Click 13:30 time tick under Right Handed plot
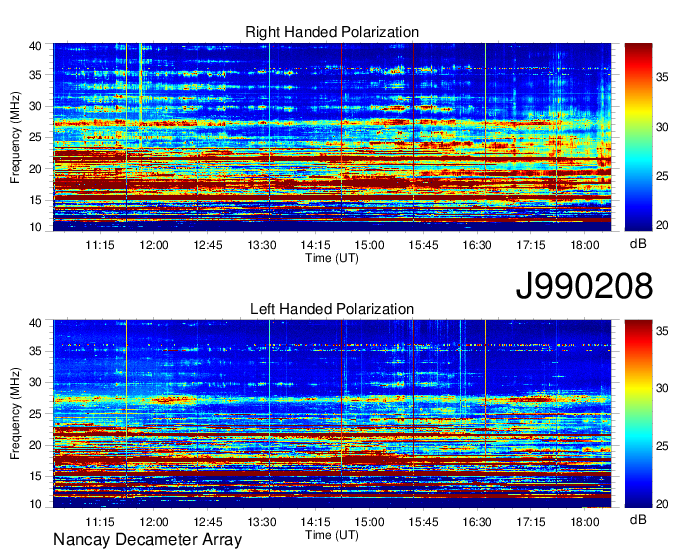Image resolution: width=680 pixels, height=552 pixels. coord(262,245)
